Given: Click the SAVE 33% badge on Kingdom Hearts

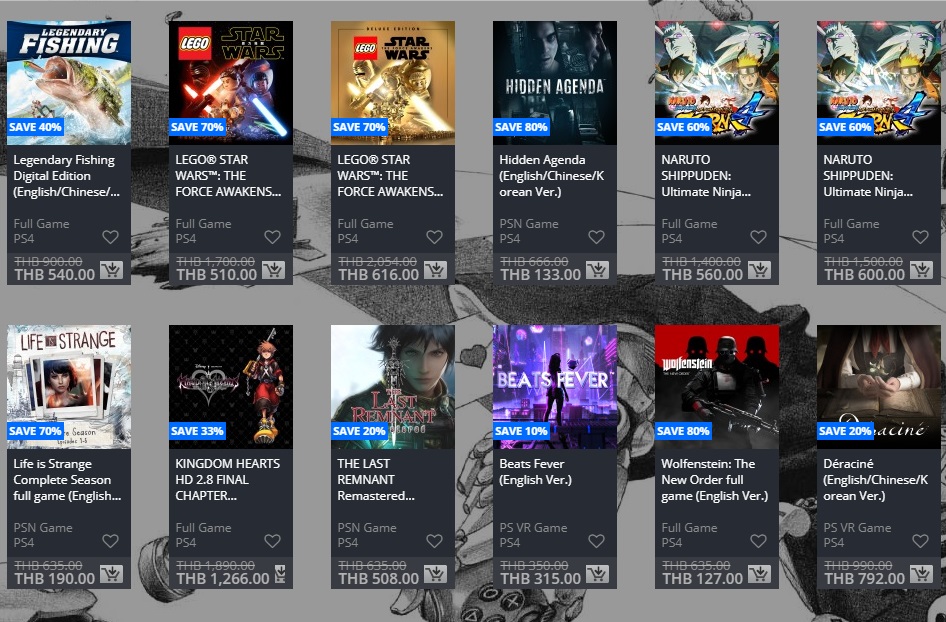Looking at the screenshot, I should pos(197,431).
